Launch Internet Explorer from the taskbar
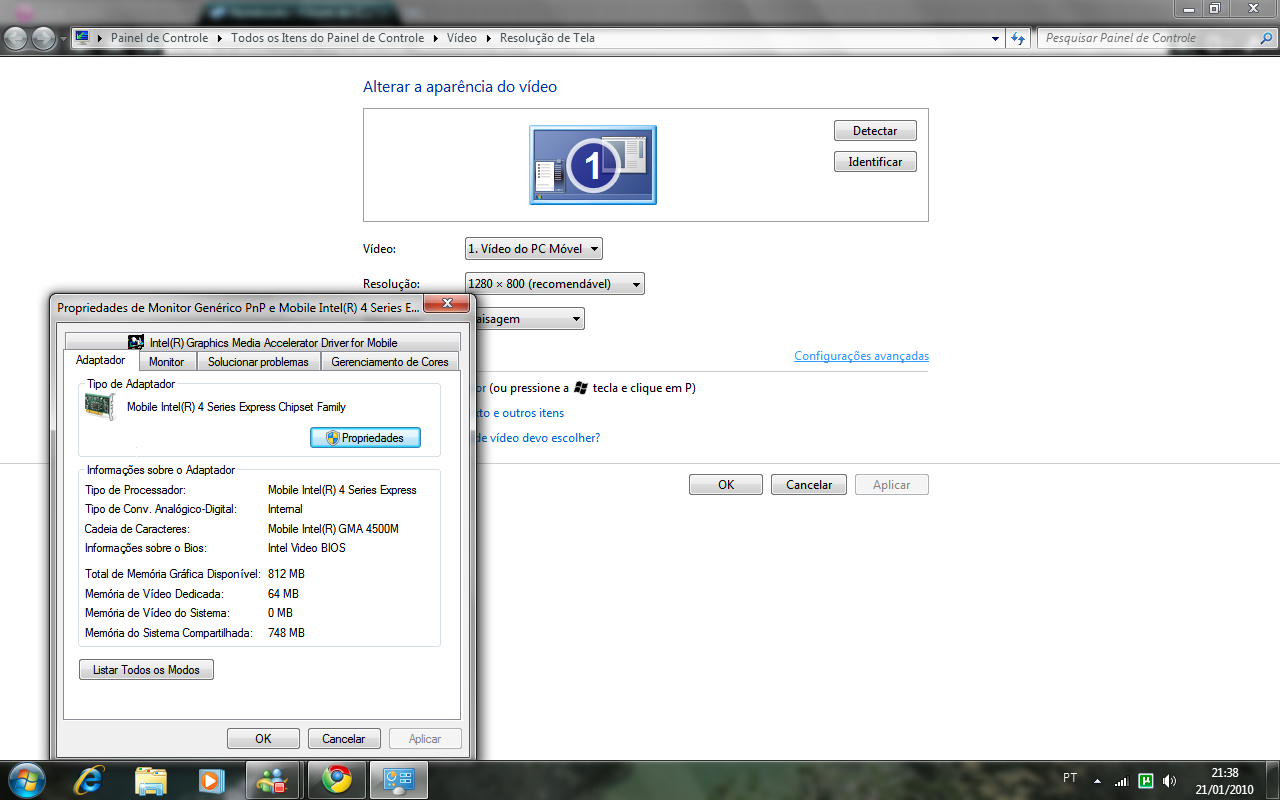Viewport: 1280px width, 800px height. (x=89, y=780)
